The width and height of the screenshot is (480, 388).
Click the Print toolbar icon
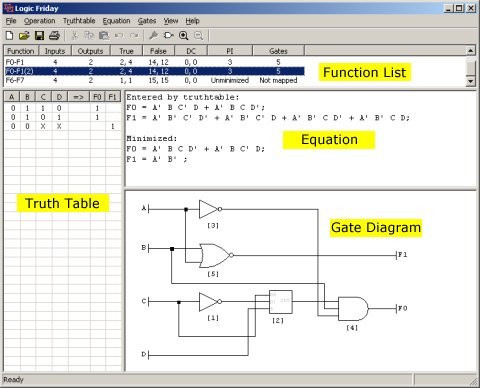pyautogui.click(x=54, y=35)
